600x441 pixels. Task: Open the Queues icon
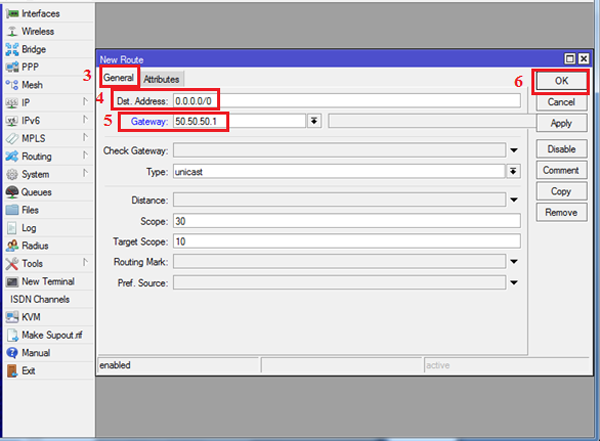12,192
